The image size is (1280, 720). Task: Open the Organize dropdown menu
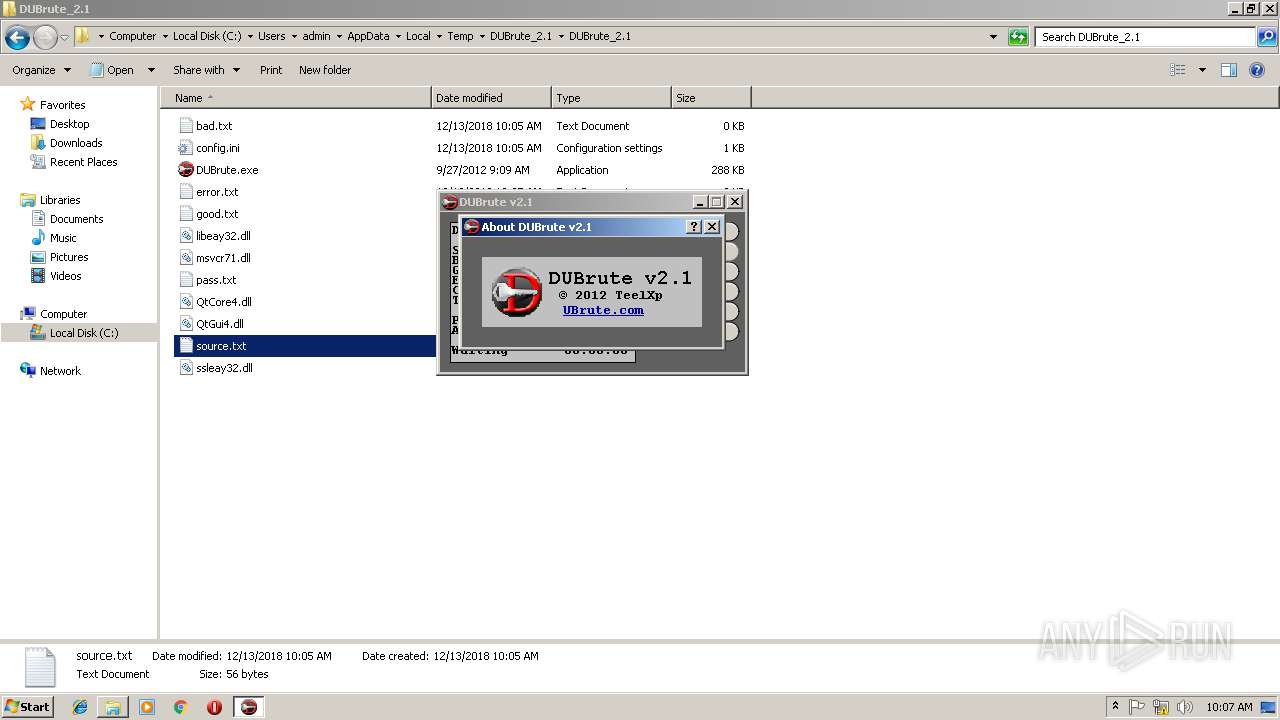click(x=41, y=70)
